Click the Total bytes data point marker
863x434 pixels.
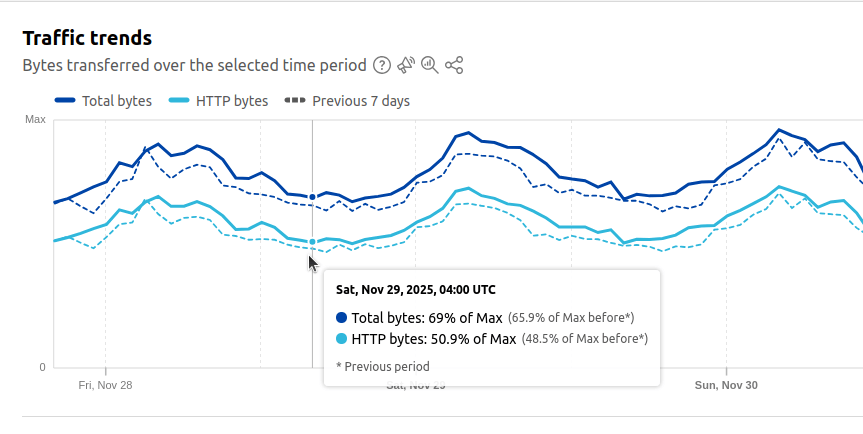pos(313,197)
